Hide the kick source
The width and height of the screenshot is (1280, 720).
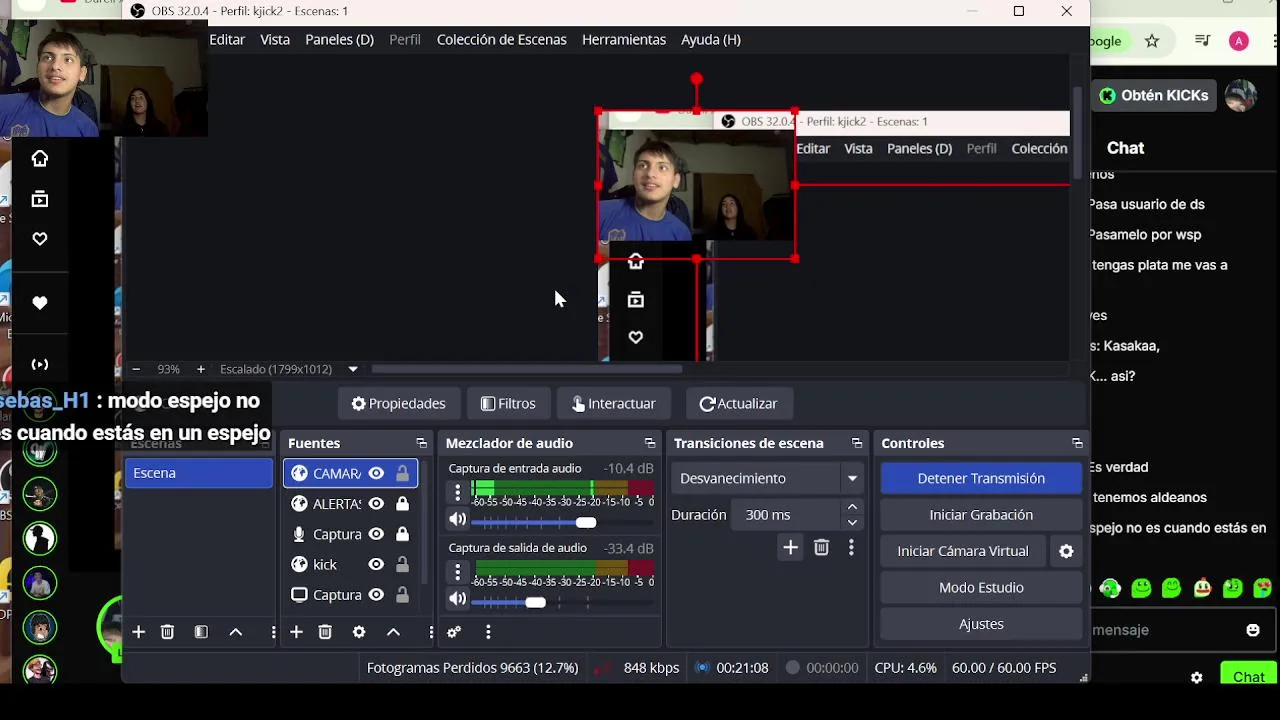376,565
